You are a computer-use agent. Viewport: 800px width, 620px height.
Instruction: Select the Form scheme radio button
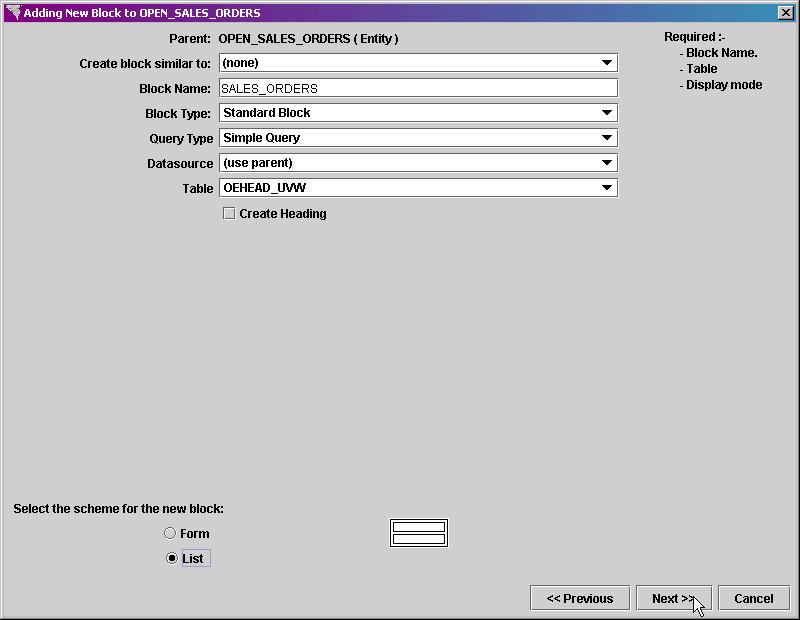click(170, 533)
